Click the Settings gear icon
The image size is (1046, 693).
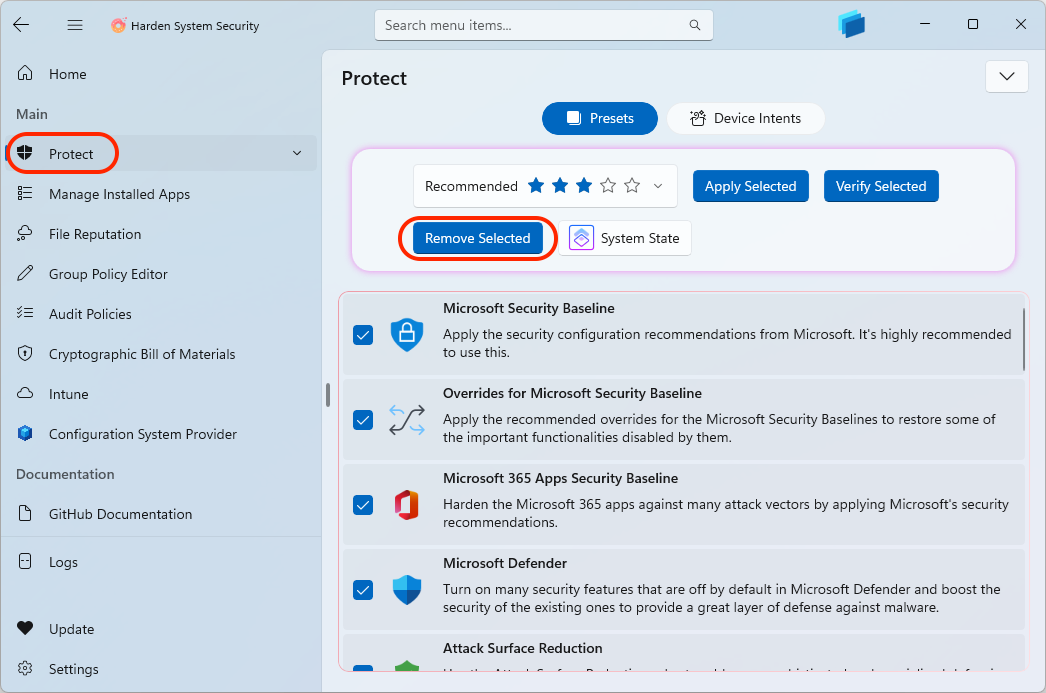coord(25,668)
